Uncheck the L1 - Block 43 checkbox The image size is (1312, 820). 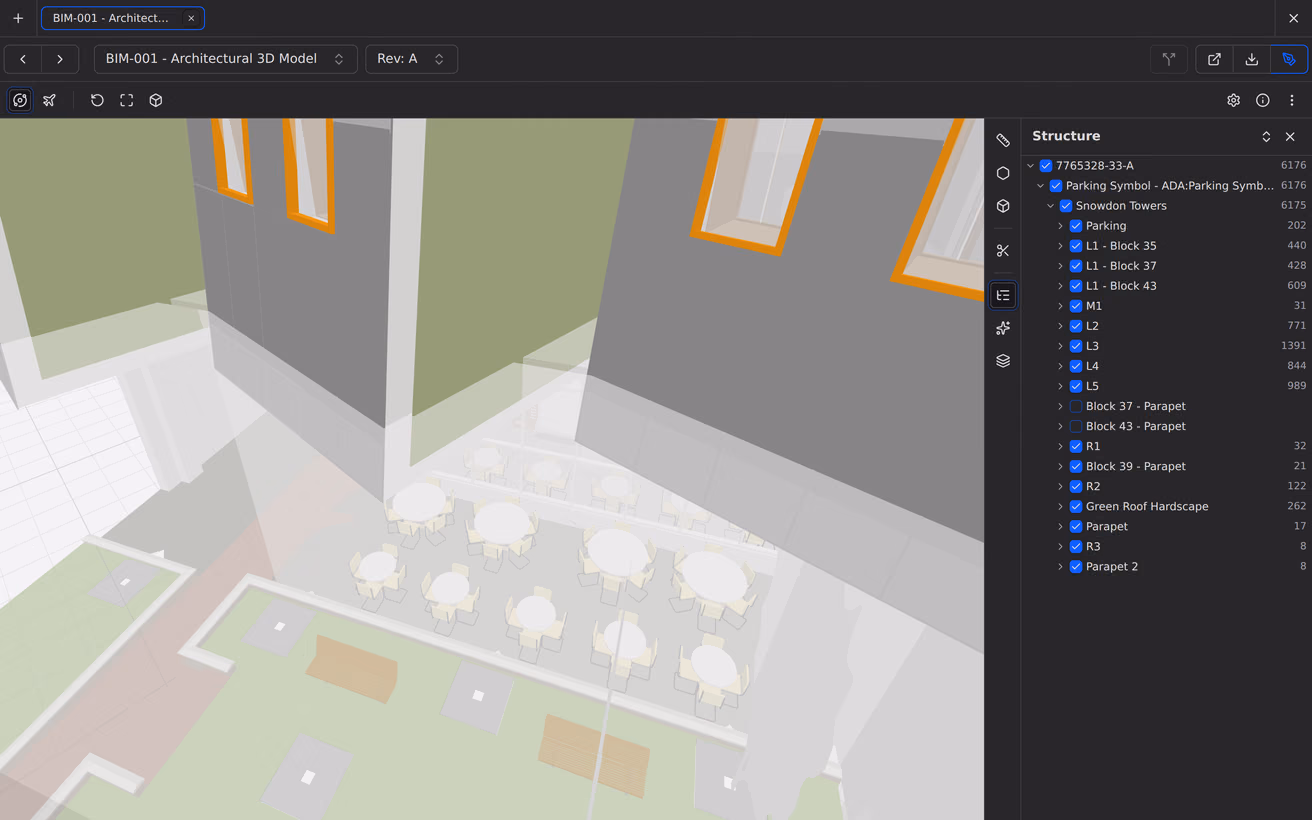[x=1076, y=286]
